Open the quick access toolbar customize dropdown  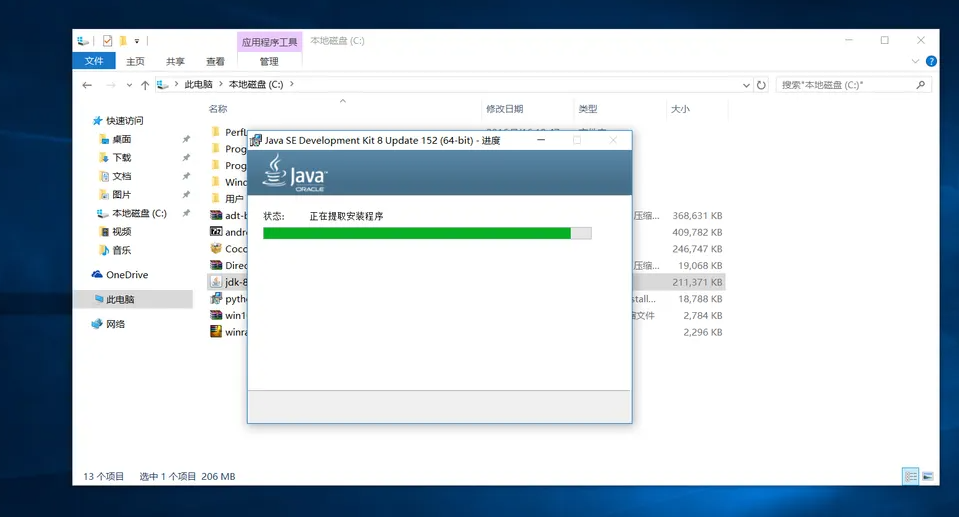click(x=137, y=41)
